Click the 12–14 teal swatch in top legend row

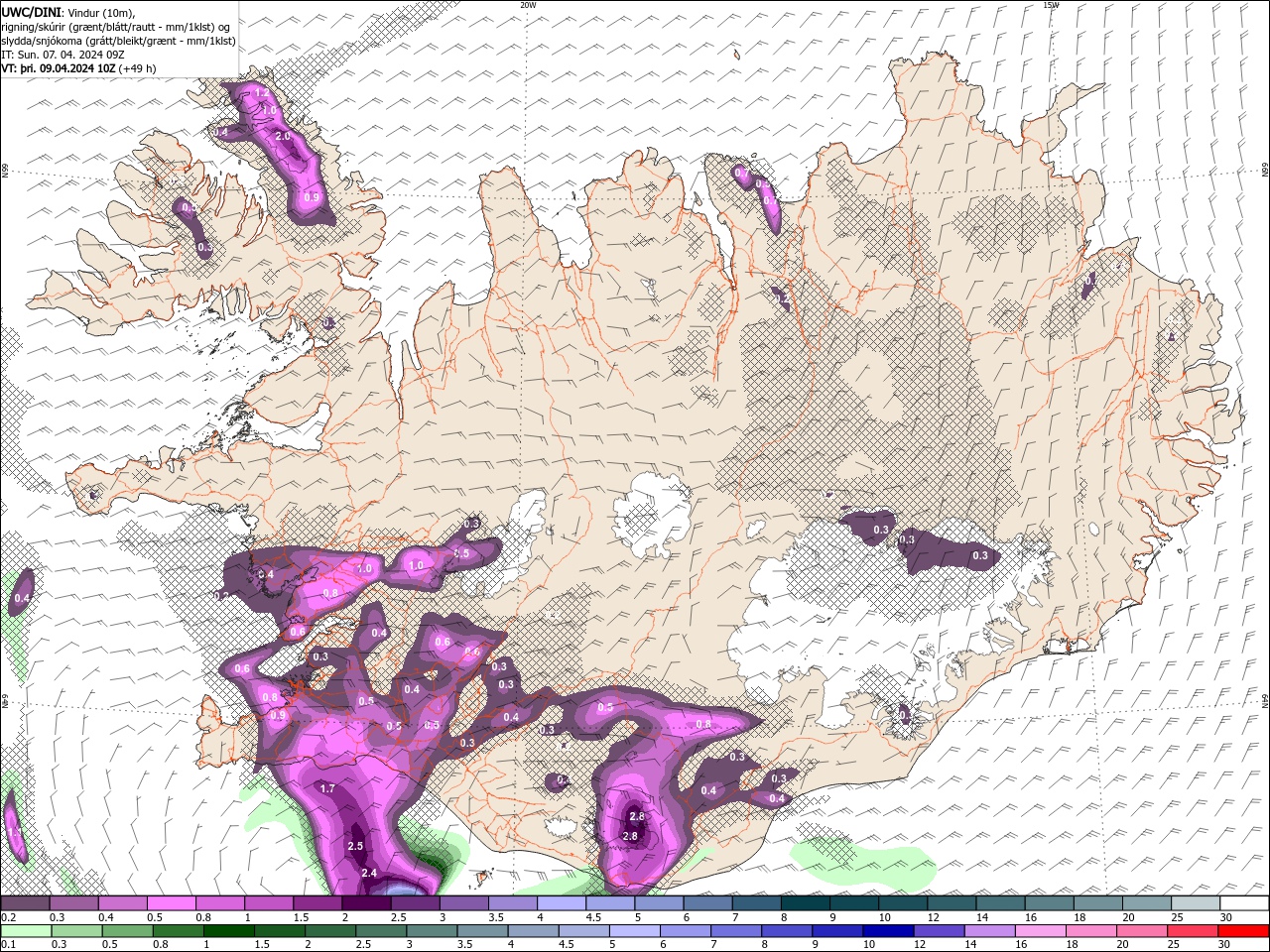[x=952, y=902]
